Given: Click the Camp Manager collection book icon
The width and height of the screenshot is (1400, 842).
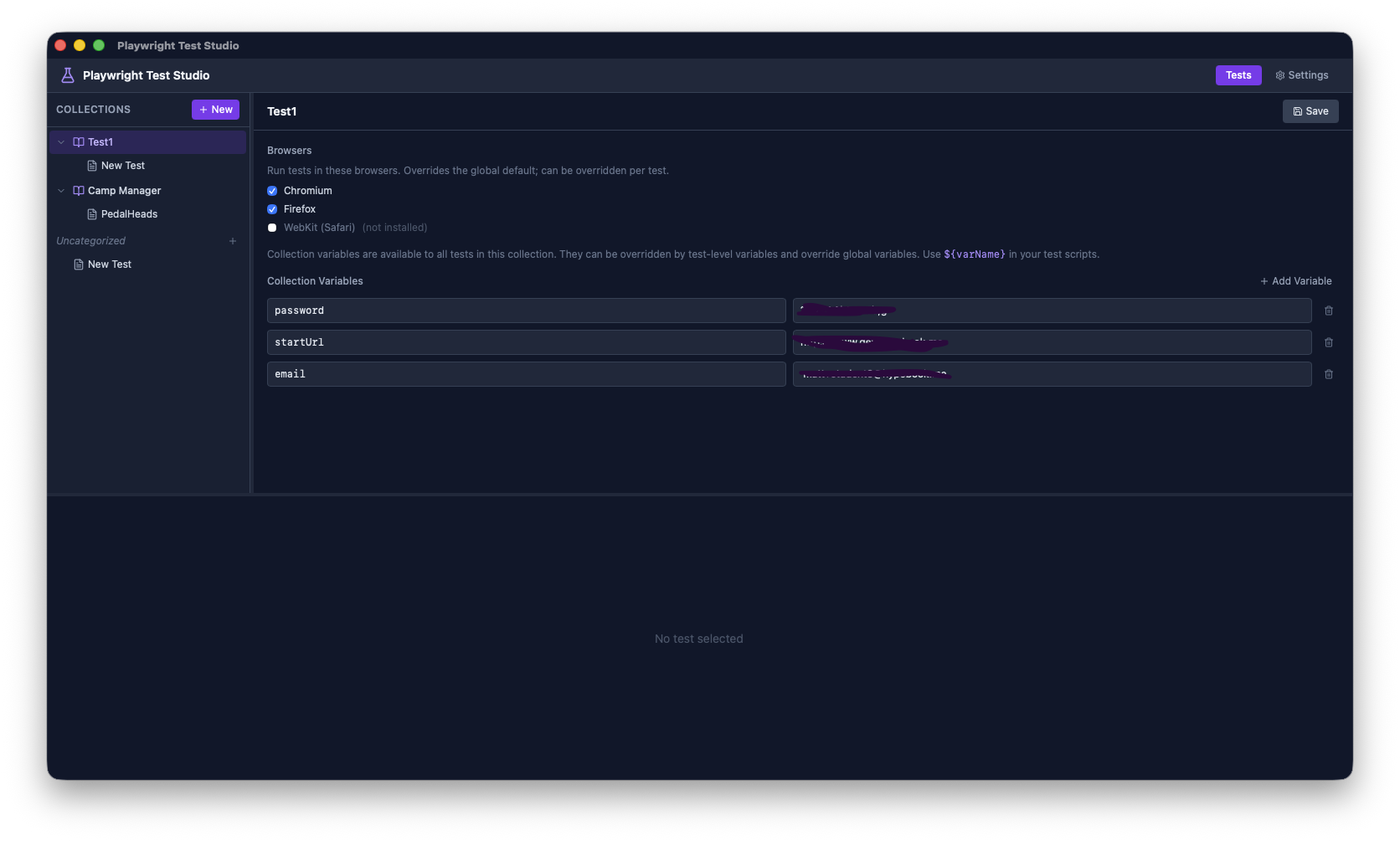Looking at the screenshot, I should tap(79, 191).
